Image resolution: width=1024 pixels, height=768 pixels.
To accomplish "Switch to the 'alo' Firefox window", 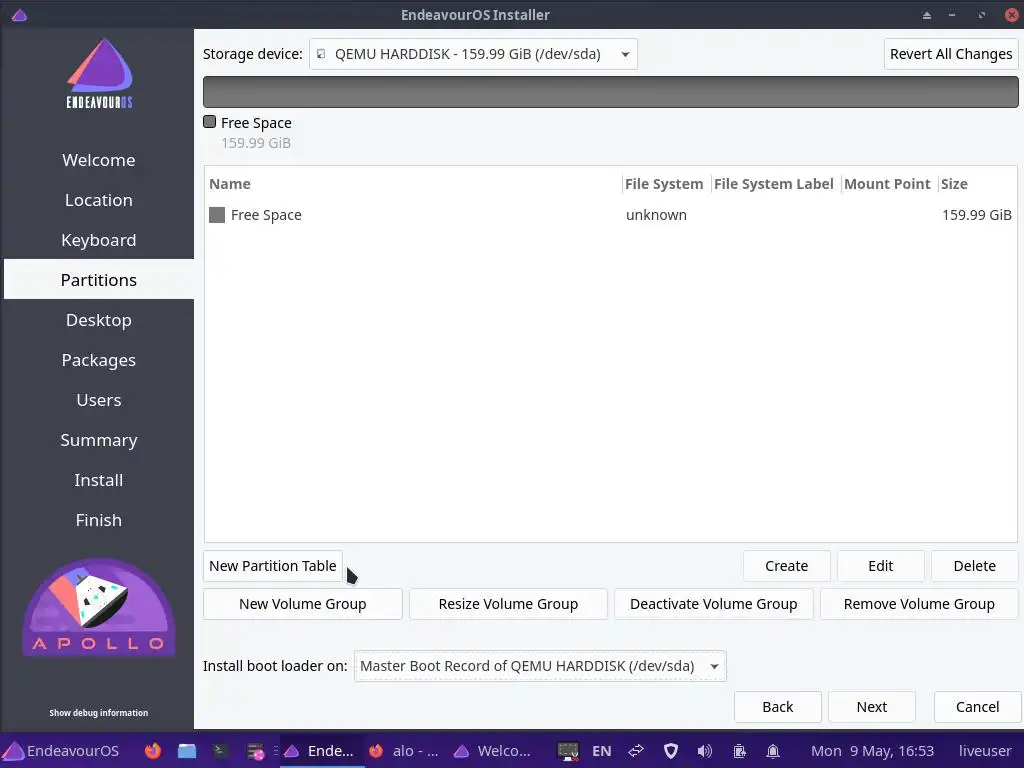I will pos(403,751).
